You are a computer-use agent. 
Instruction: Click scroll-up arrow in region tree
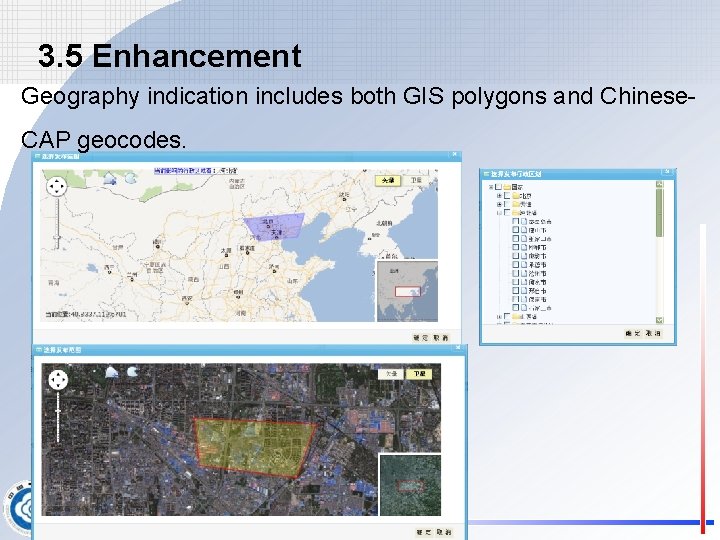click(x=660, y=184)
